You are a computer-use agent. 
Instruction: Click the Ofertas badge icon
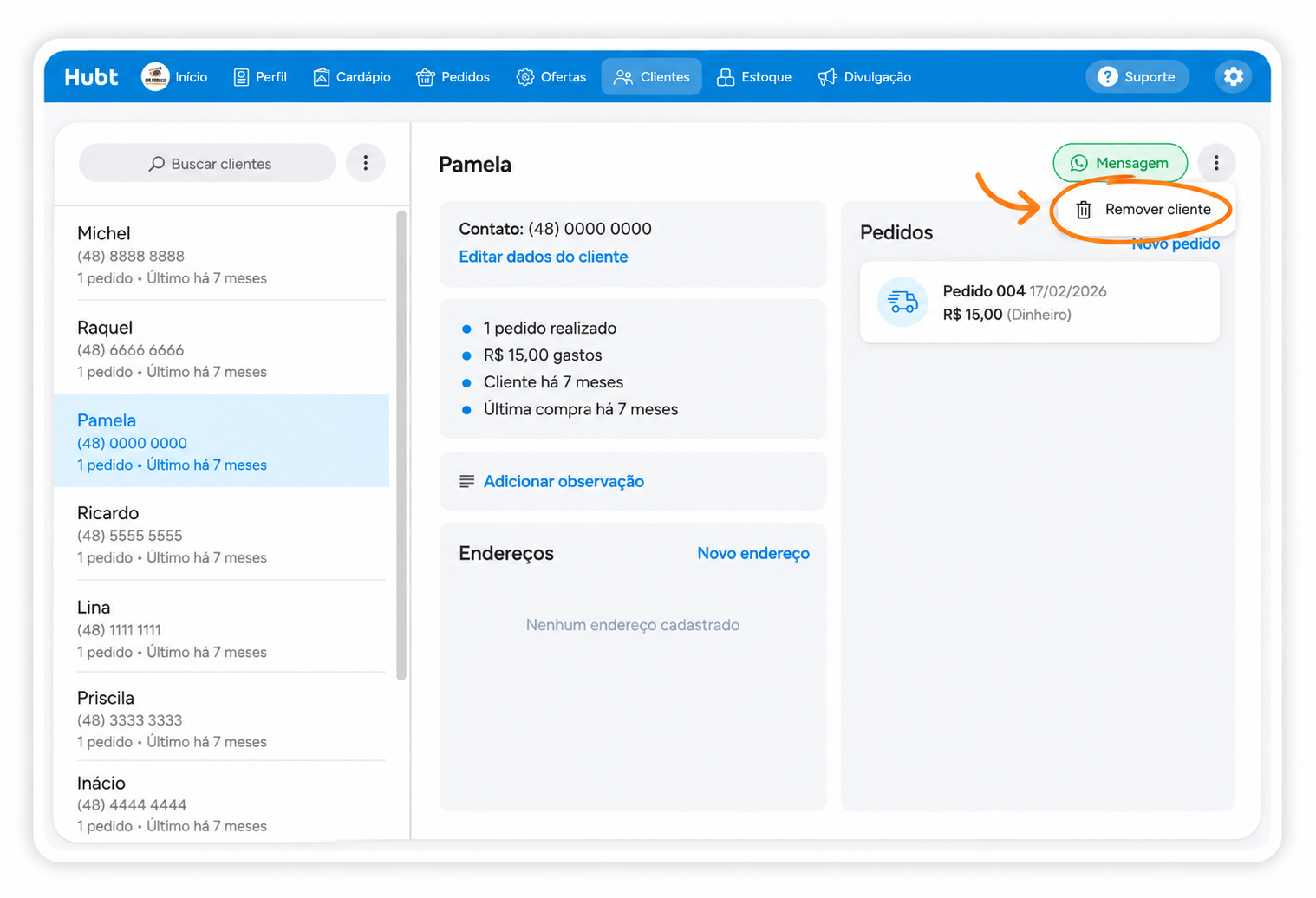point(524,77)
